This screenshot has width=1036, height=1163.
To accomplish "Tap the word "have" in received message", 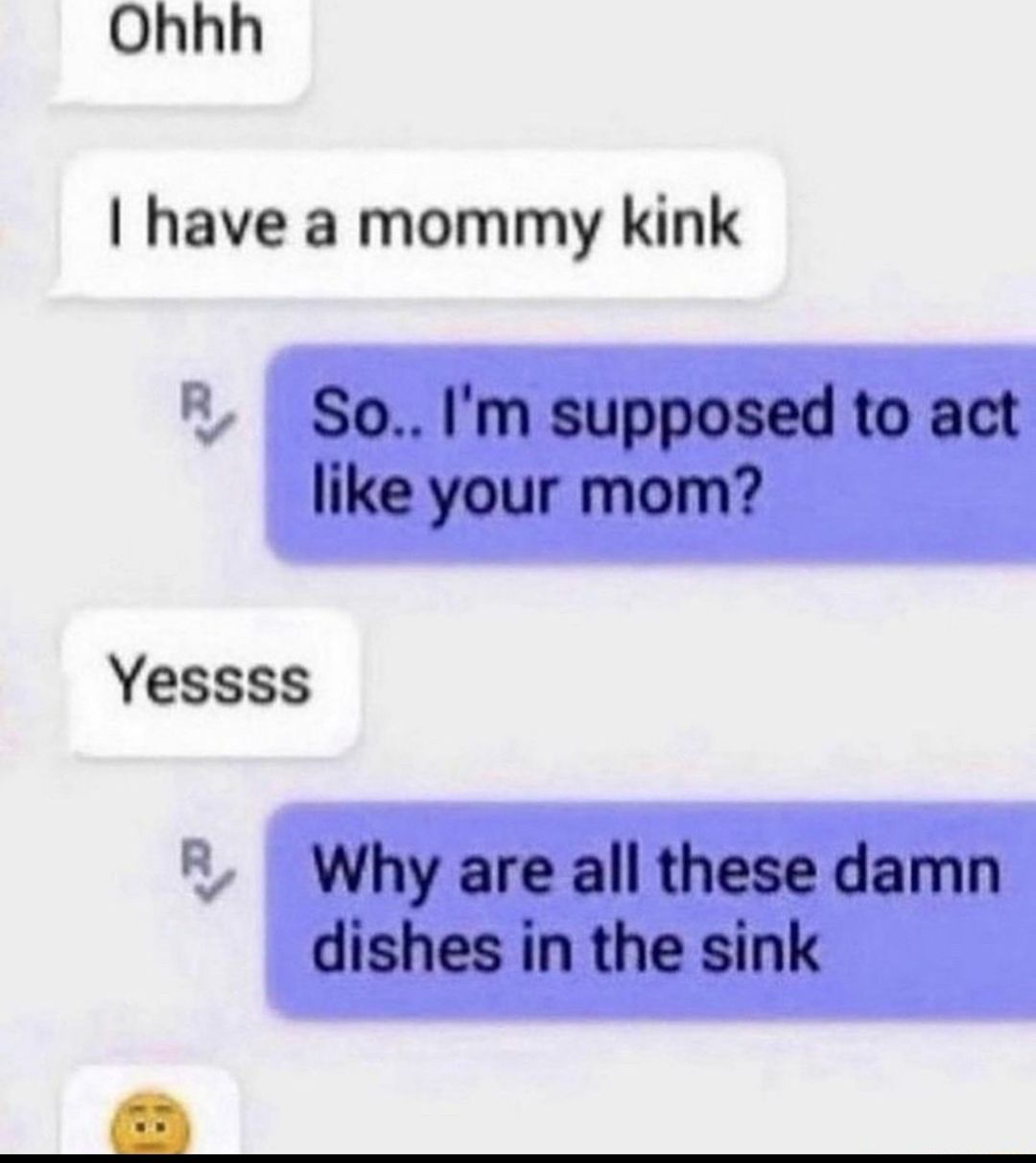I will coord(210,225).
